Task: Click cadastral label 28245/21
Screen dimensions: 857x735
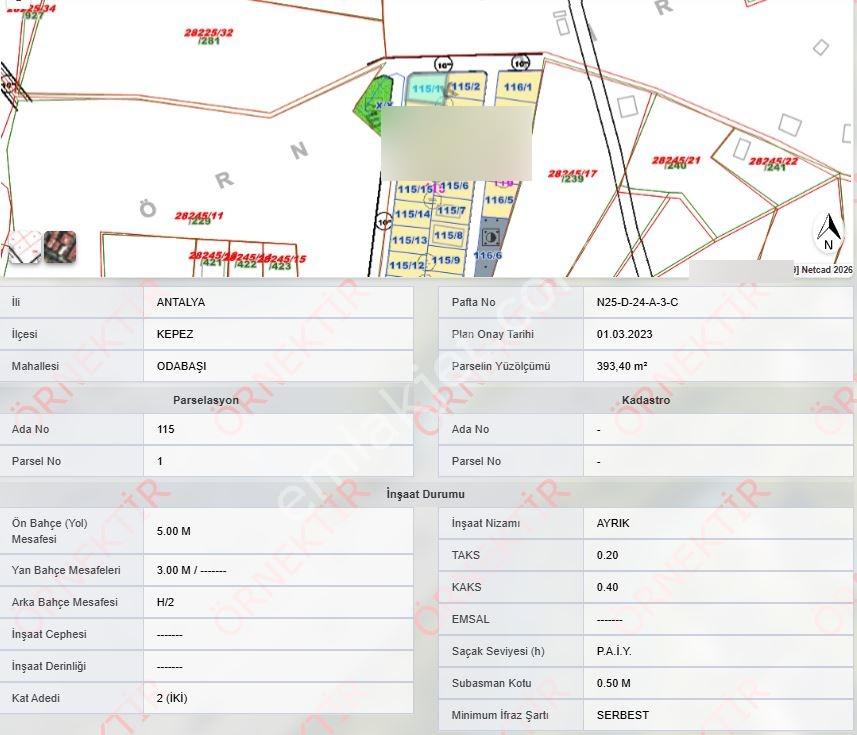Action: tap(676, 160)
